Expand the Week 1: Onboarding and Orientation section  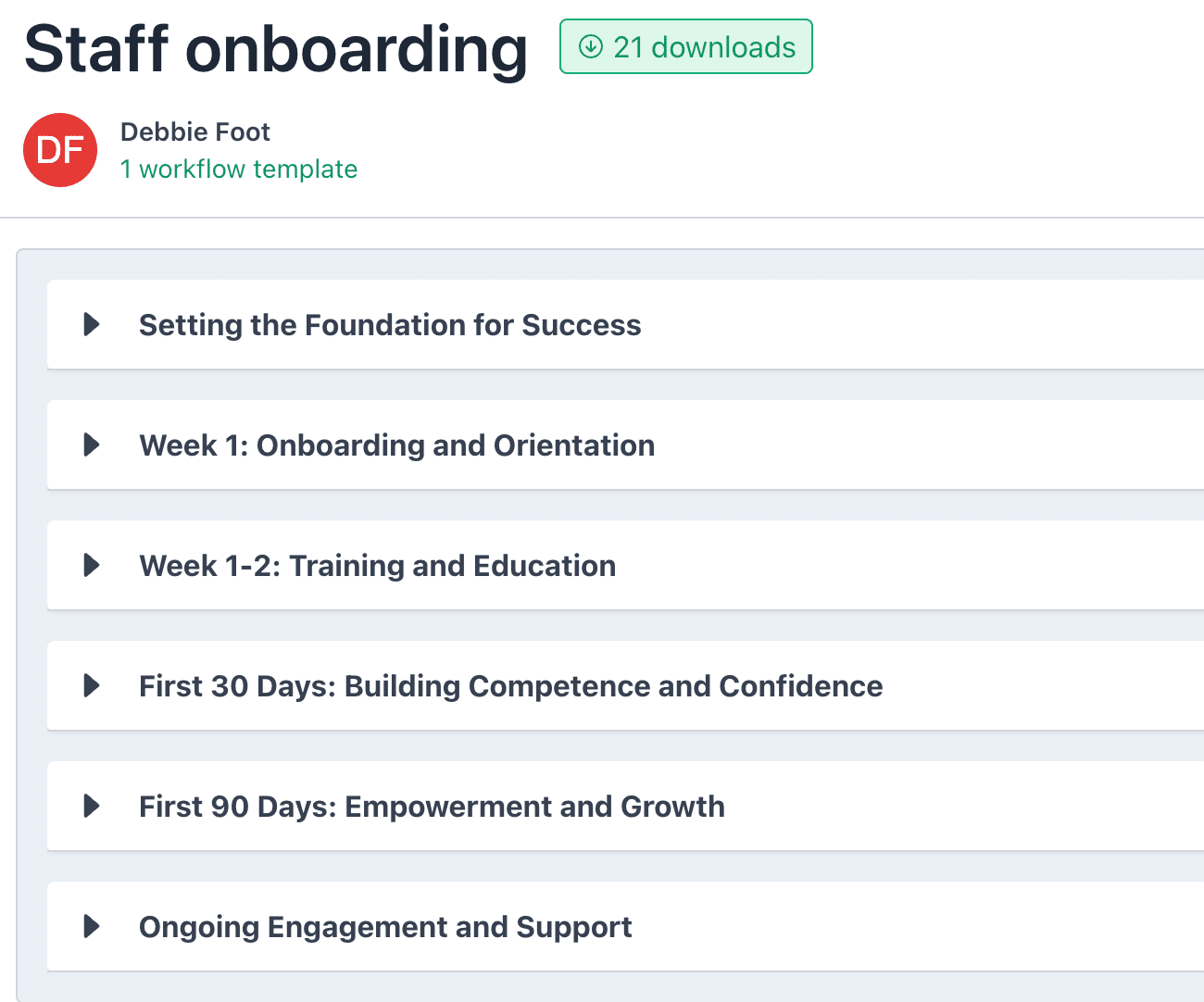click(396, 445)
